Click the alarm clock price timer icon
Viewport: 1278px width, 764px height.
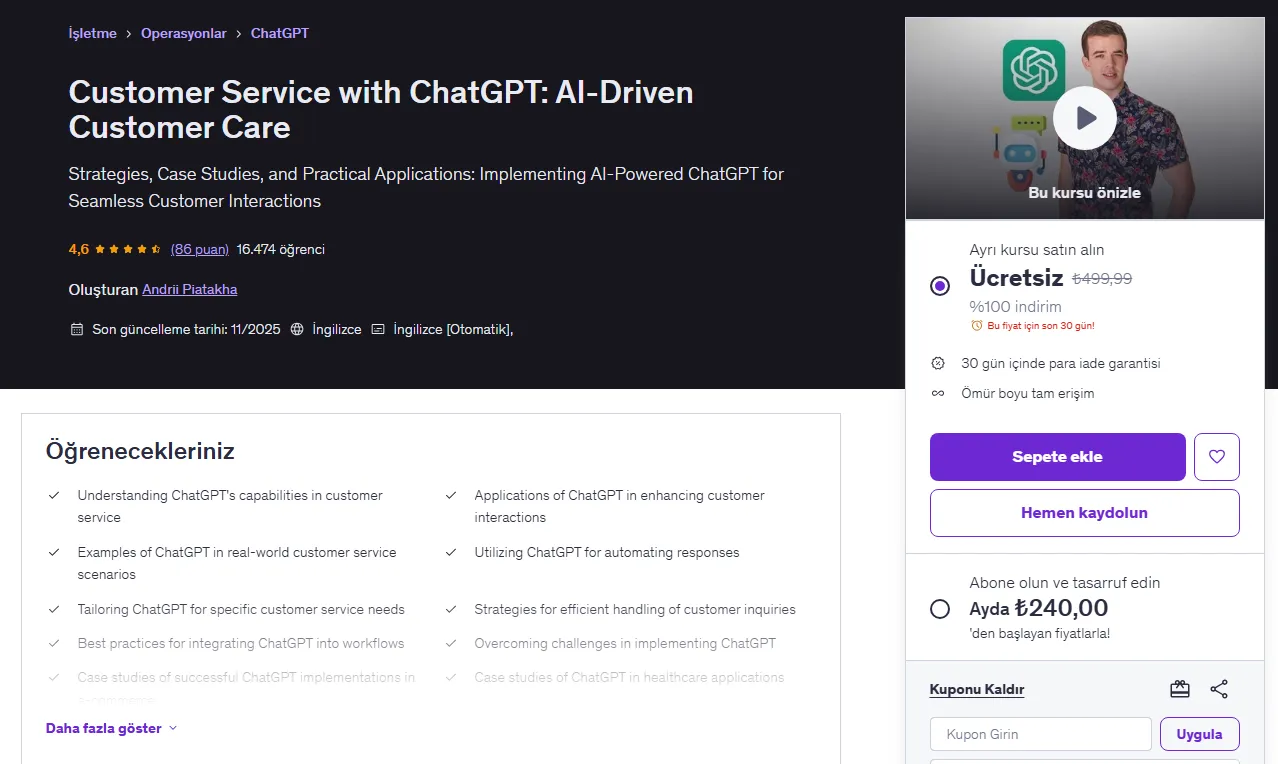(977, 326)
